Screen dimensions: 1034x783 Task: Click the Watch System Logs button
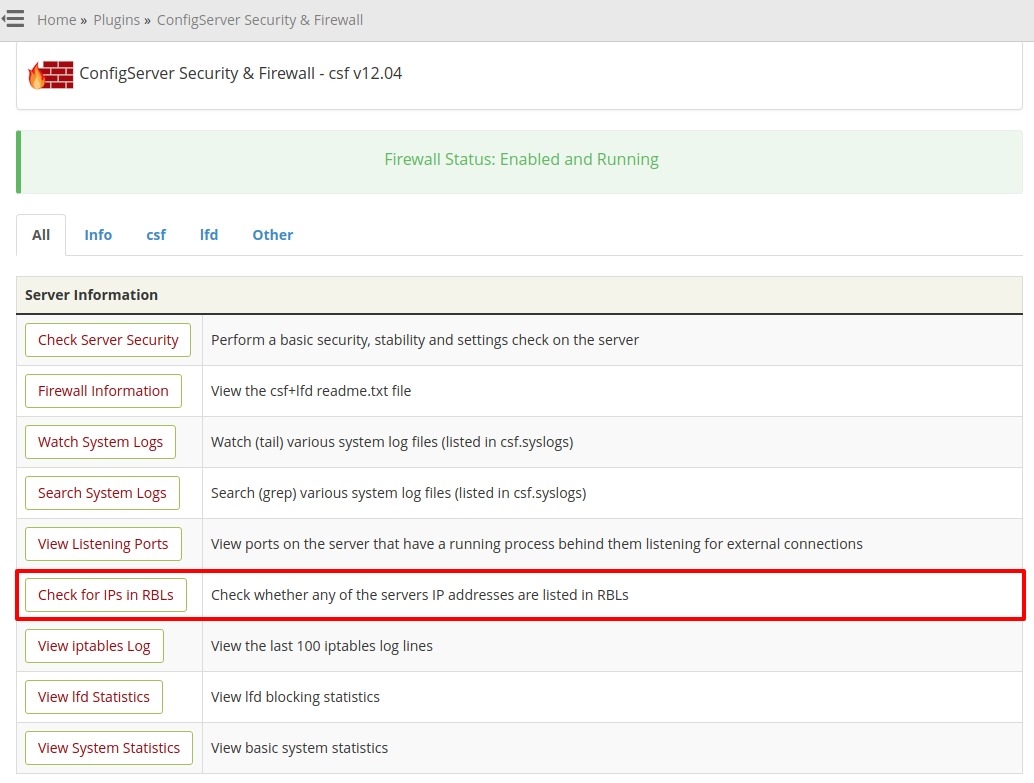[100, 442]
